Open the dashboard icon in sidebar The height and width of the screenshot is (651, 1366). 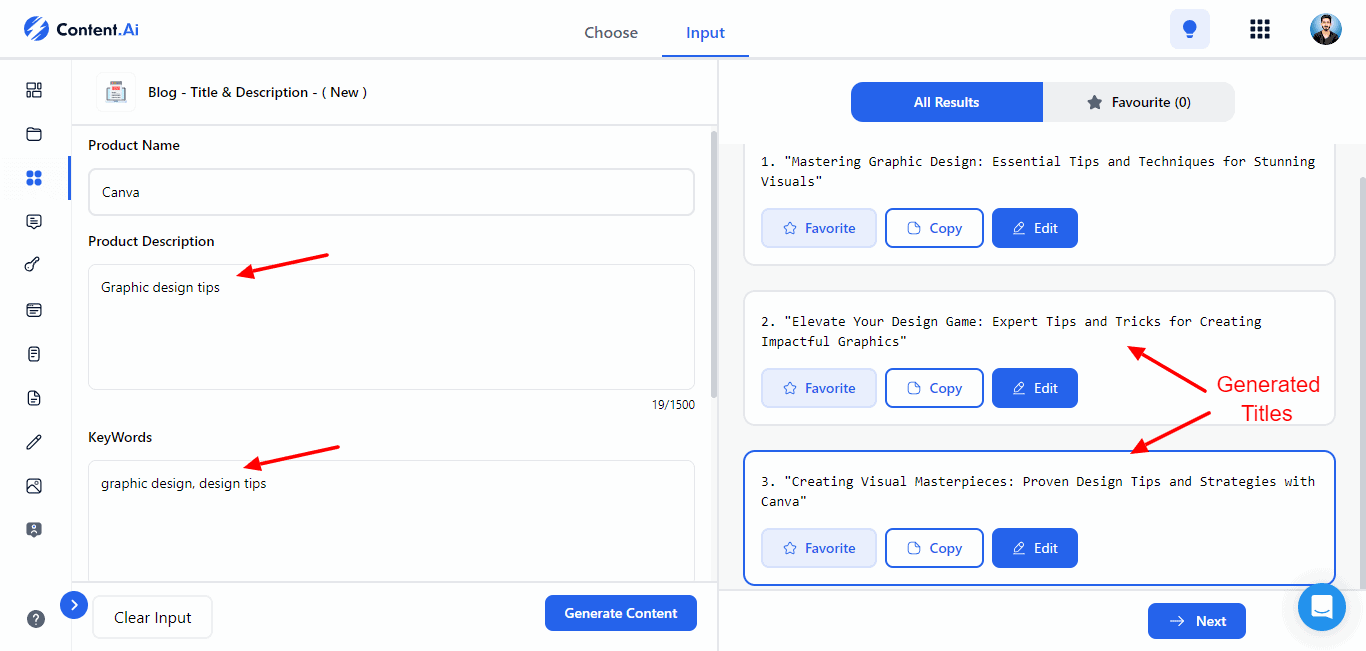[x=34, y=90]
